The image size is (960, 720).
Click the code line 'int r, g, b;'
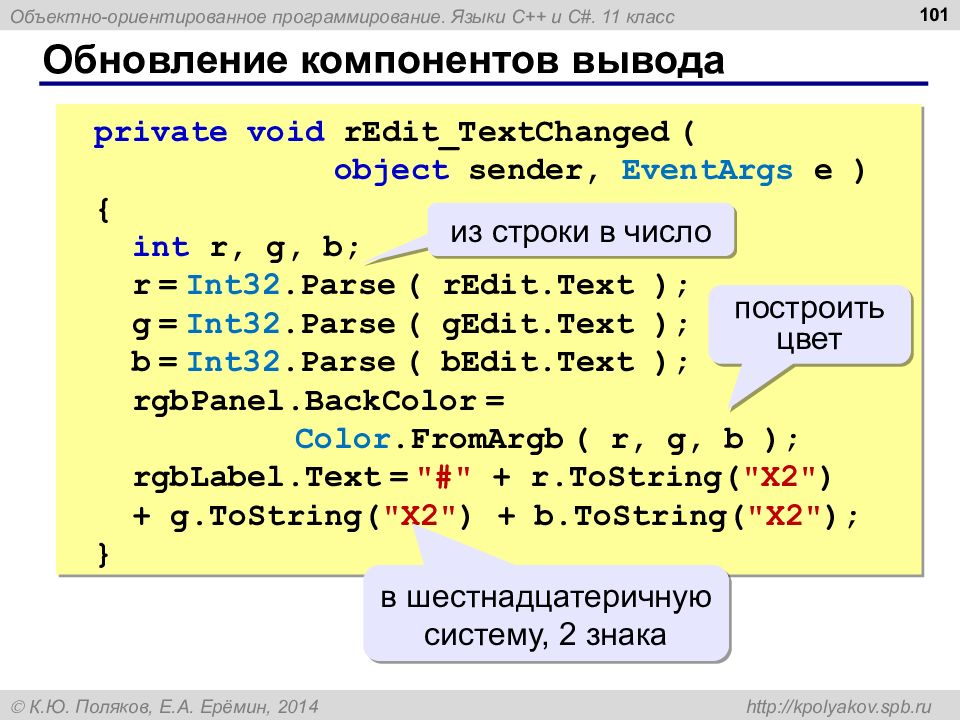click(246, 247)
